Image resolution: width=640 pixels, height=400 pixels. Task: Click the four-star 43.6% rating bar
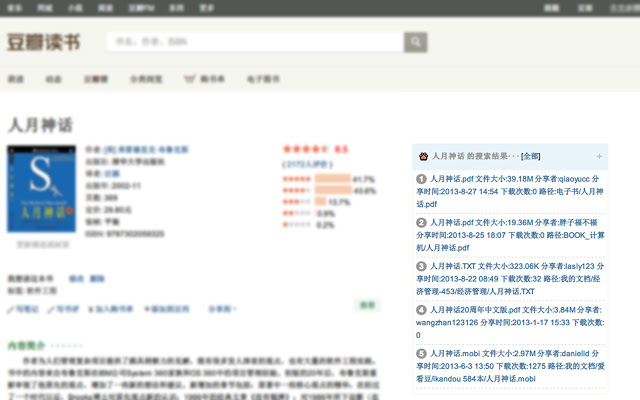[333, 190]
